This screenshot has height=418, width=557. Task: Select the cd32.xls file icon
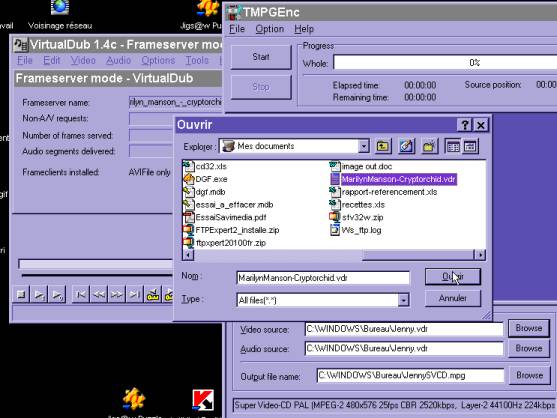pyautogui.click(x=189, y=166)
